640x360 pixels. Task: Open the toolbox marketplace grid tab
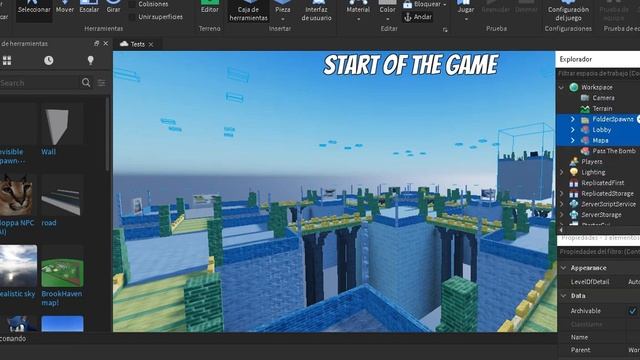[7, 61]
